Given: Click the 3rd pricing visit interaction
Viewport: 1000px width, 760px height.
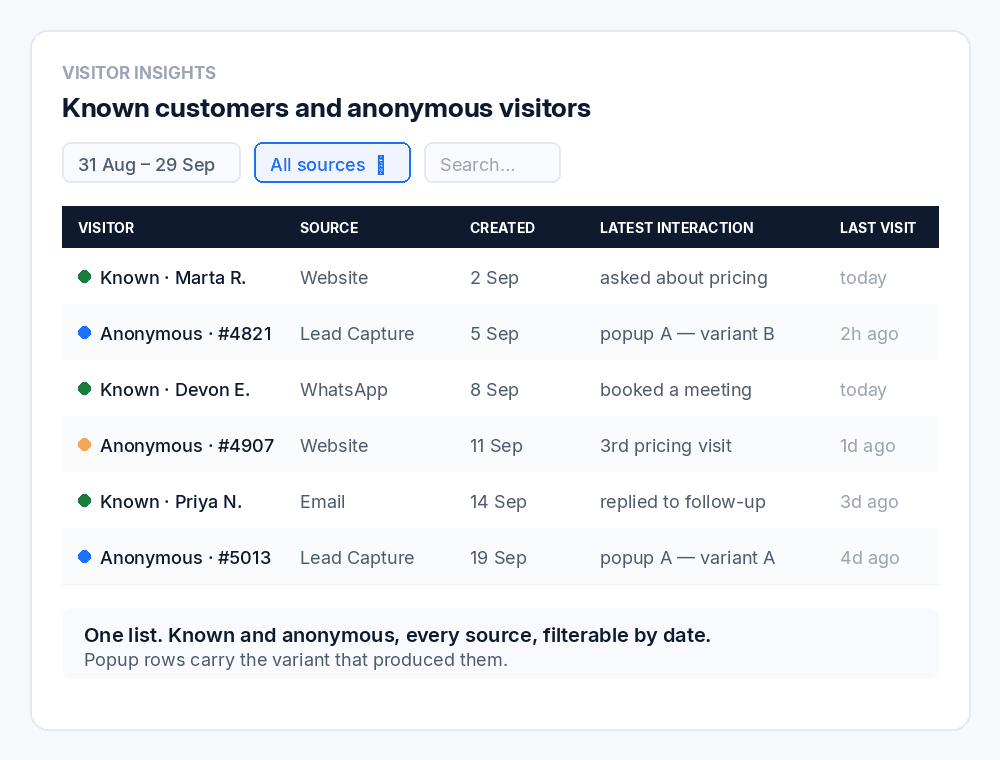Looking at the screenshot, I should (666, 446).
